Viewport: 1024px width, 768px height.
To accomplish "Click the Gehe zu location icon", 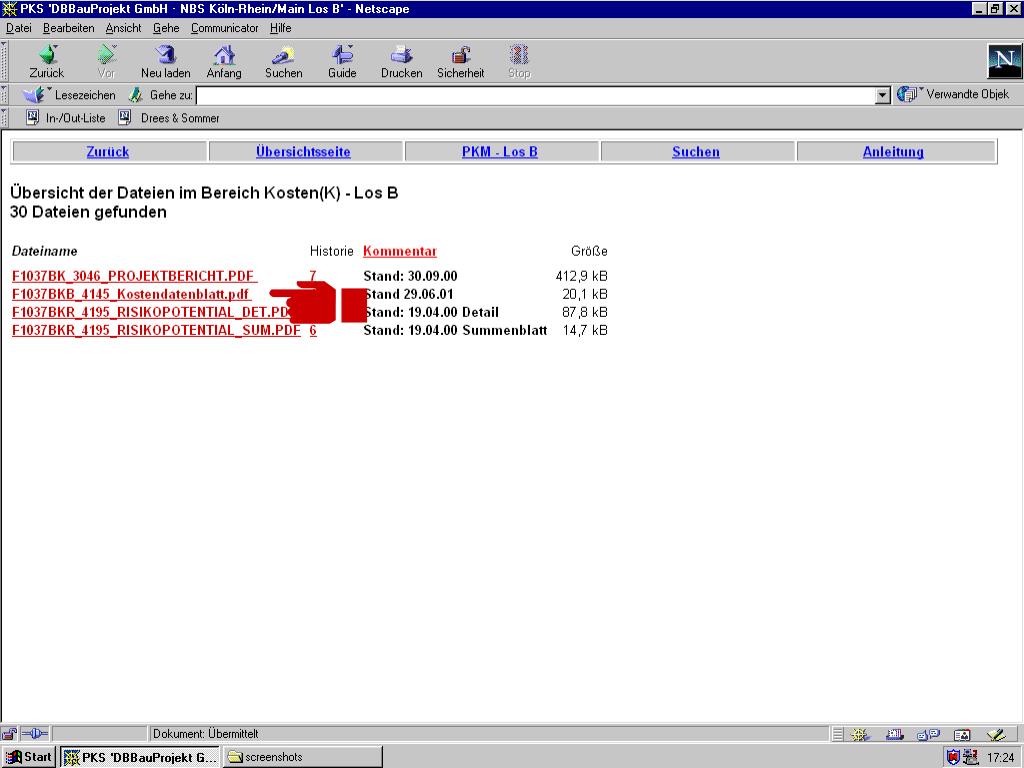I will click(135, 95).
